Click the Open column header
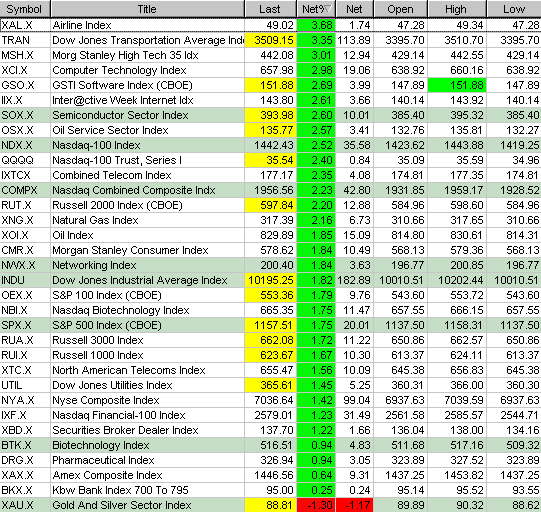Screen dimensions: 541x512 coord(401,9)
